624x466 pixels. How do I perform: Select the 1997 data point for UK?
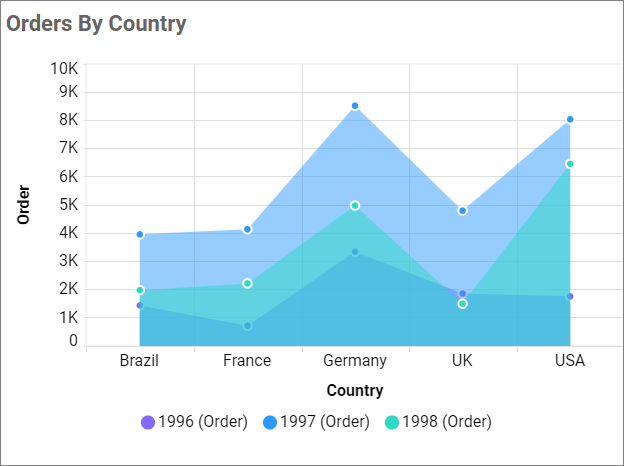coord(462,211)
